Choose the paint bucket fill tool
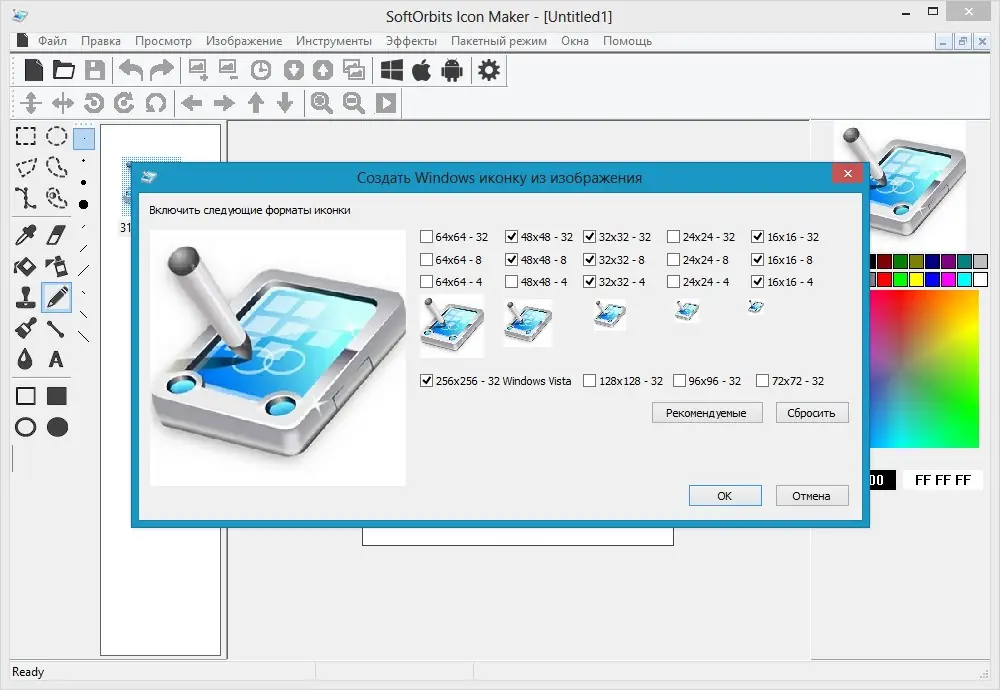The image size is (1000, 690). (26, 266)
